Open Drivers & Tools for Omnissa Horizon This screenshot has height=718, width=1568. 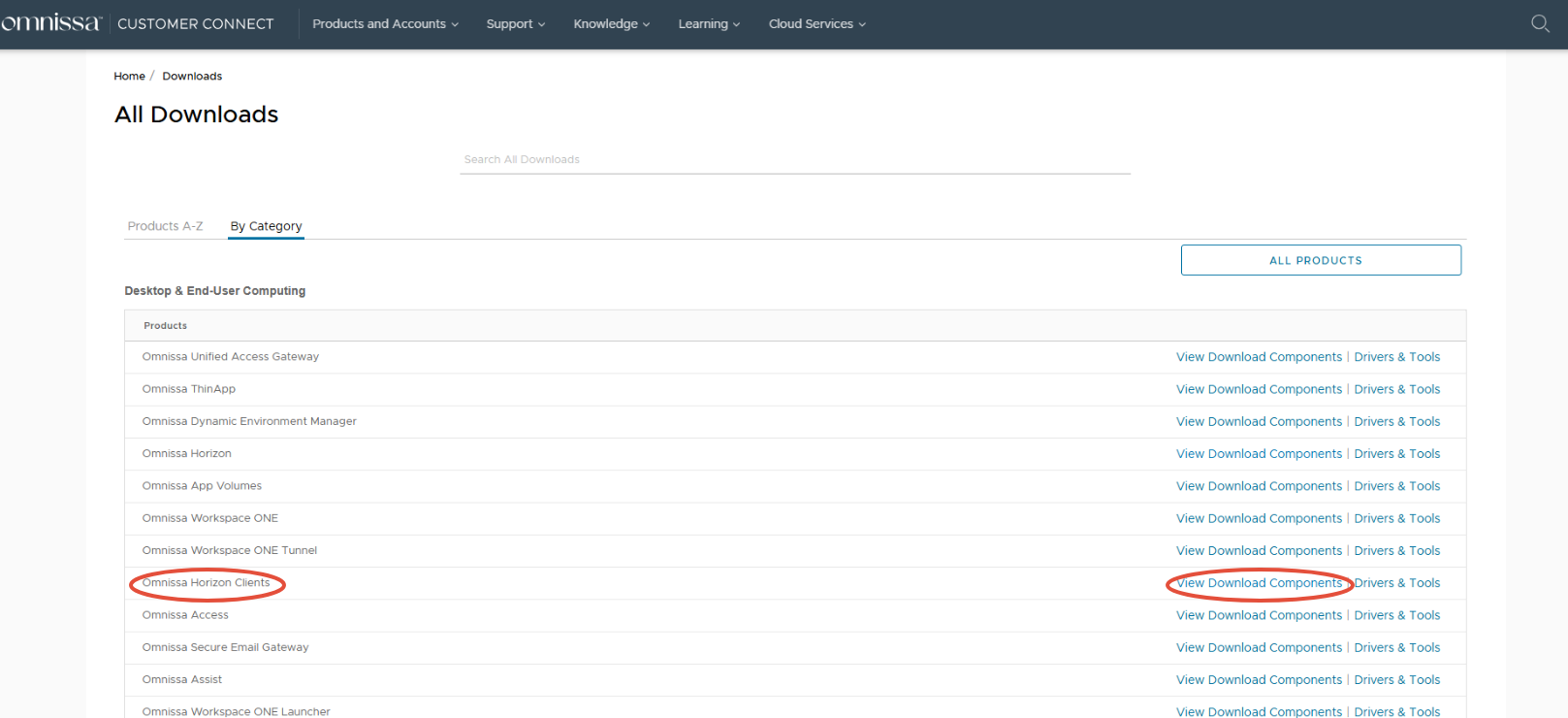pyautogui.click(x=1396, y=453)
